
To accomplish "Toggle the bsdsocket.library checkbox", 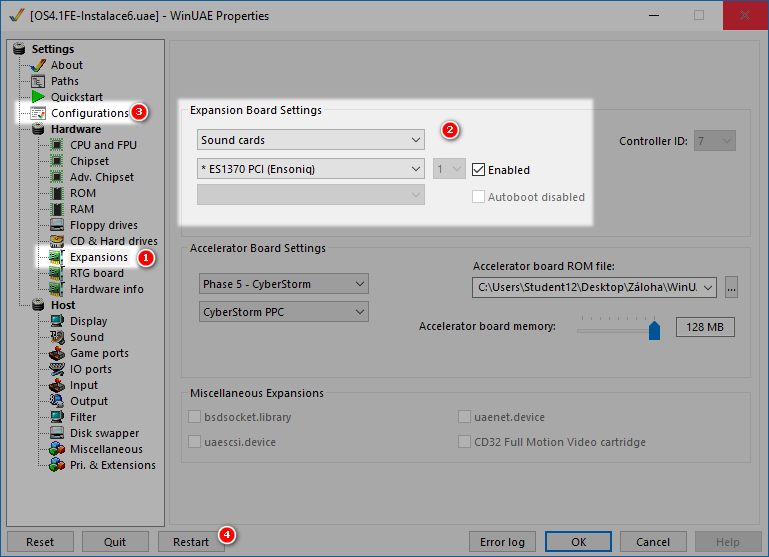I will (x=196, y=416).
